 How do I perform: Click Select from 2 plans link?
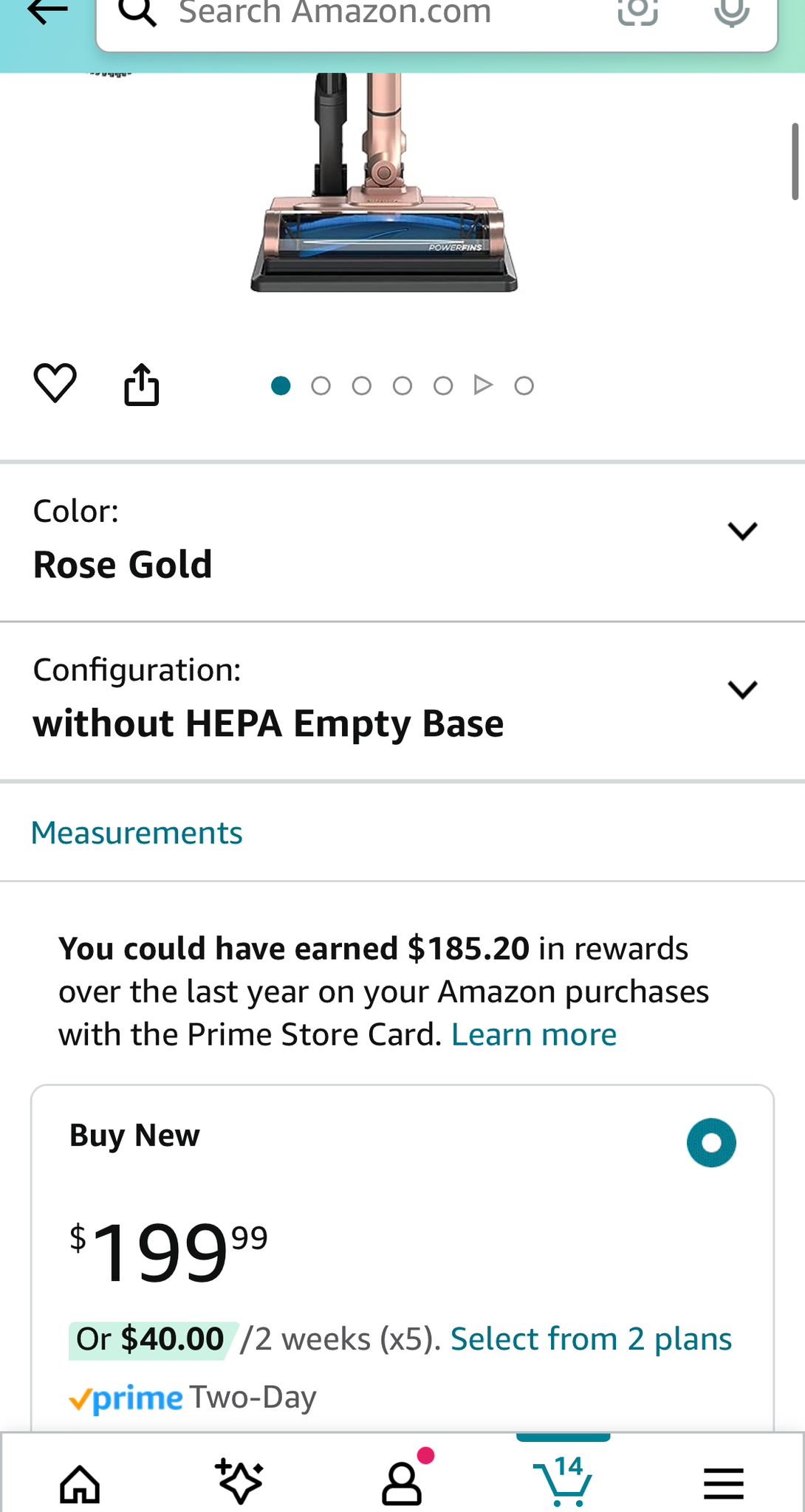tap(591, 1339)
